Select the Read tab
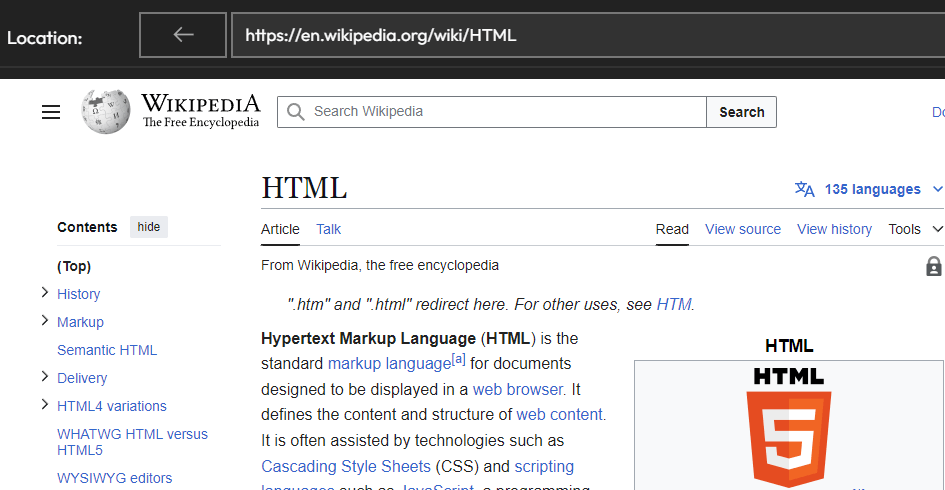The height and width of the screenshot is (490, 945). [x=672, y=229]
